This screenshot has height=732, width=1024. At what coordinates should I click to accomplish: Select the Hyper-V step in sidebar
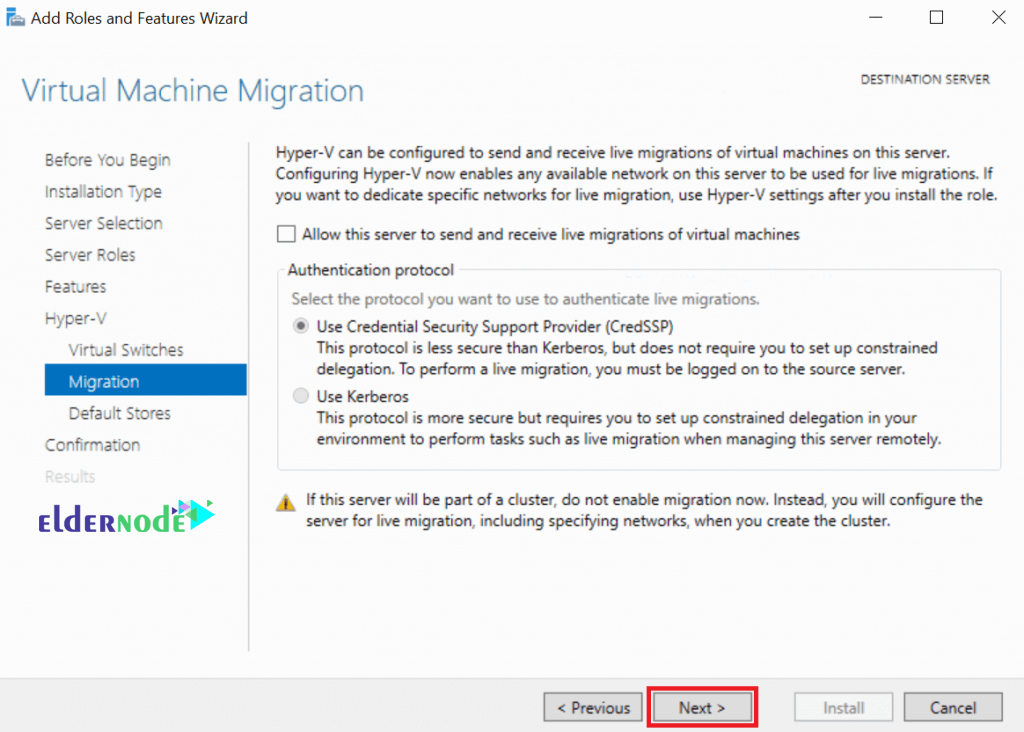click(x=76, y=318)
